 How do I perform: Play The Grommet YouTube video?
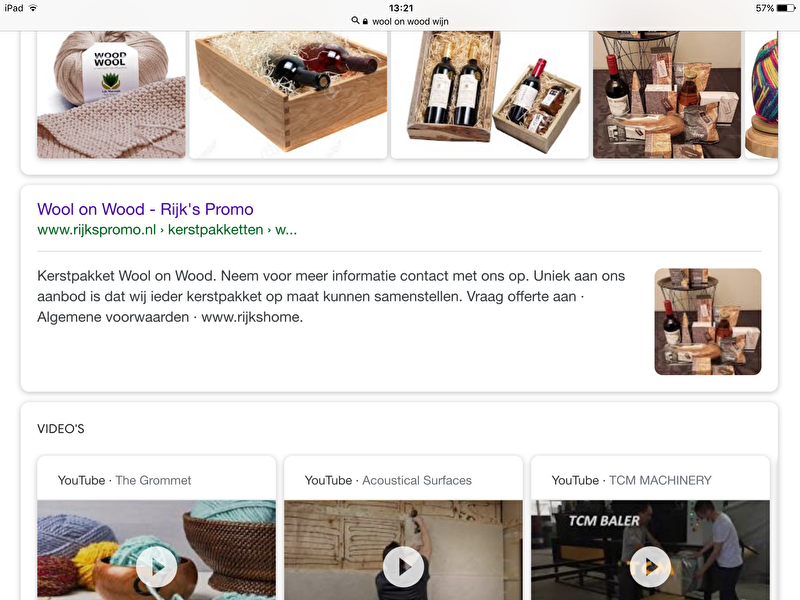(156, 567)
